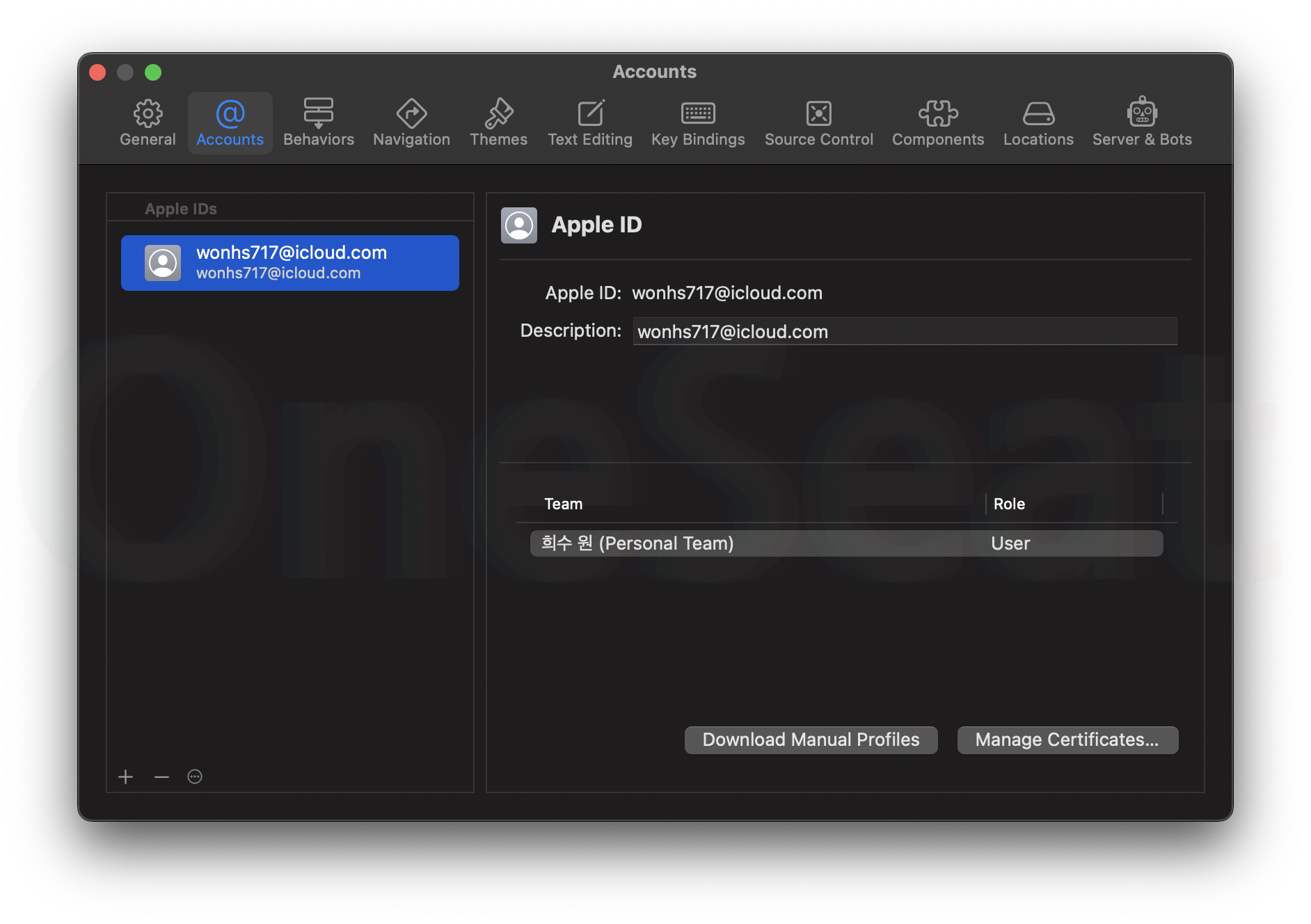Select the Personal Team table row
The width and height of the screenshot is (1311, 924).
click(x=846, y=543)
